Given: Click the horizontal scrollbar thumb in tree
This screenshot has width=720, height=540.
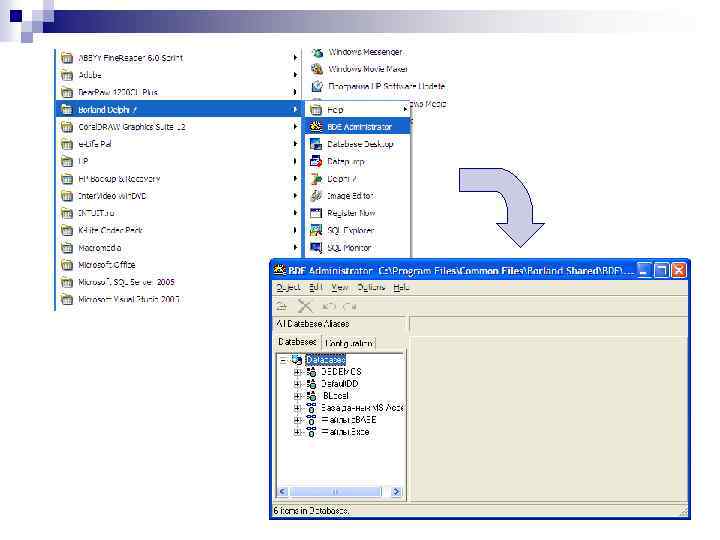Looking at the screenshot, I should (336, 492).
